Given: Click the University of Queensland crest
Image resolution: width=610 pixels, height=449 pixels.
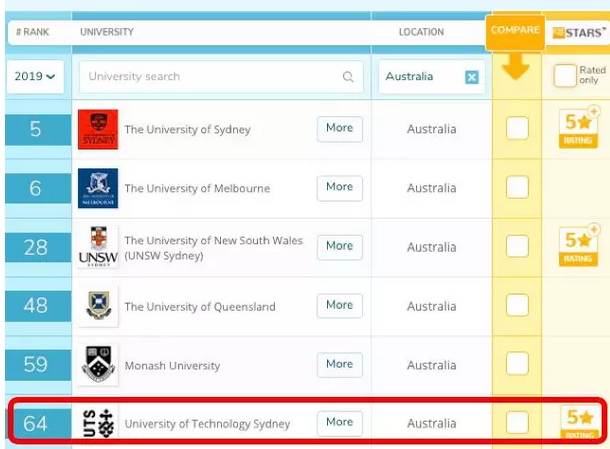Looking at the screenshot, I should coord(98,306).
